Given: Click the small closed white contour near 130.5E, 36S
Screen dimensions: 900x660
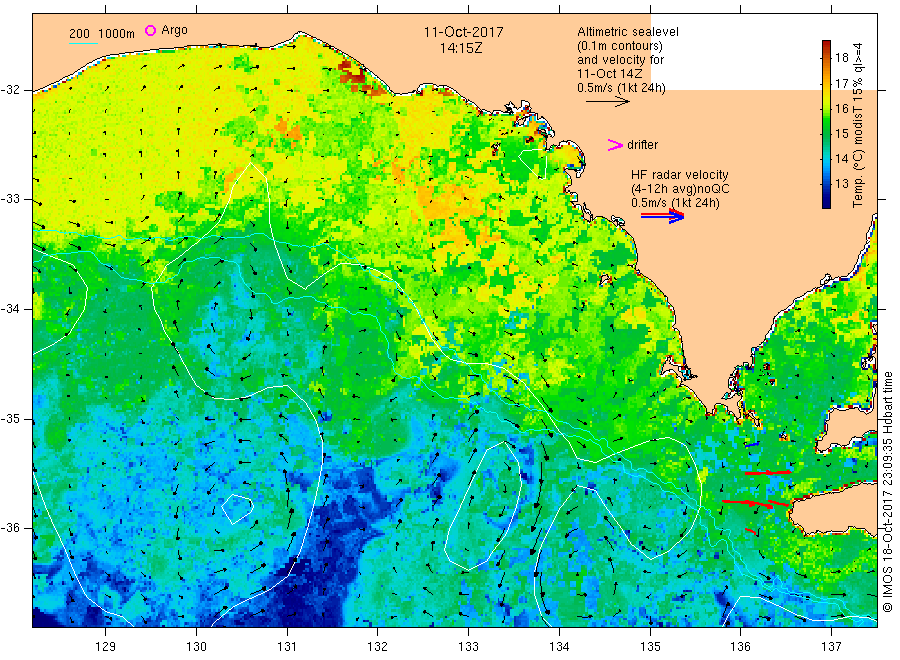Looking at the screenshot, I should 237,509.
